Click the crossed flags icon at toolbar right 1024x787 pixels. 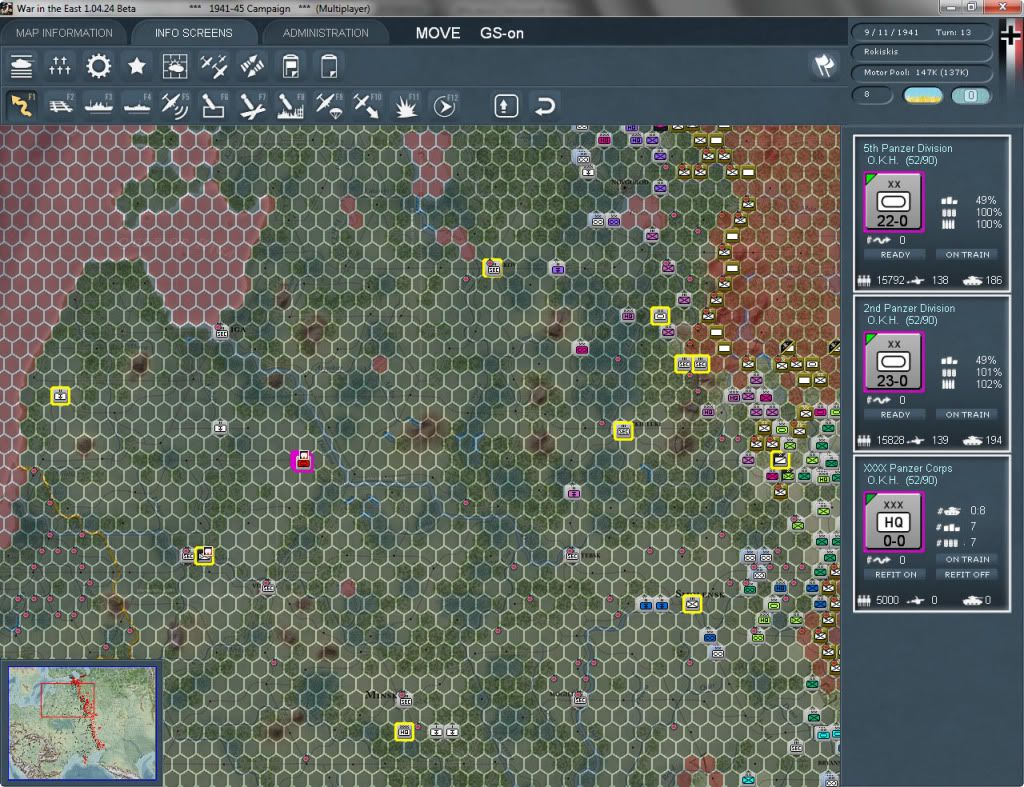point(824,65)
